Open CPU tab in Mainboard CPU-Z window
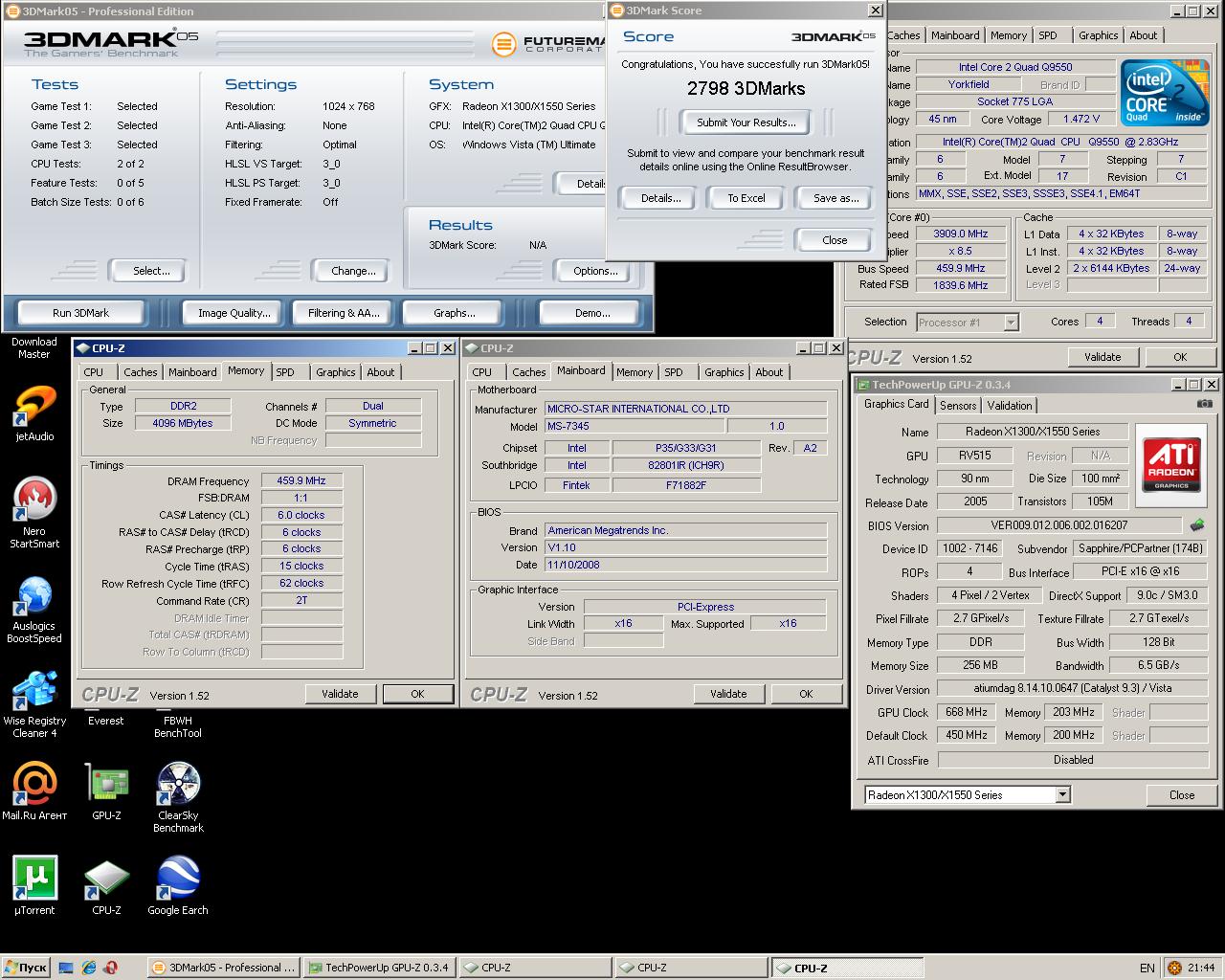Viewport: 1225px width, 980px height. point(482,372)
